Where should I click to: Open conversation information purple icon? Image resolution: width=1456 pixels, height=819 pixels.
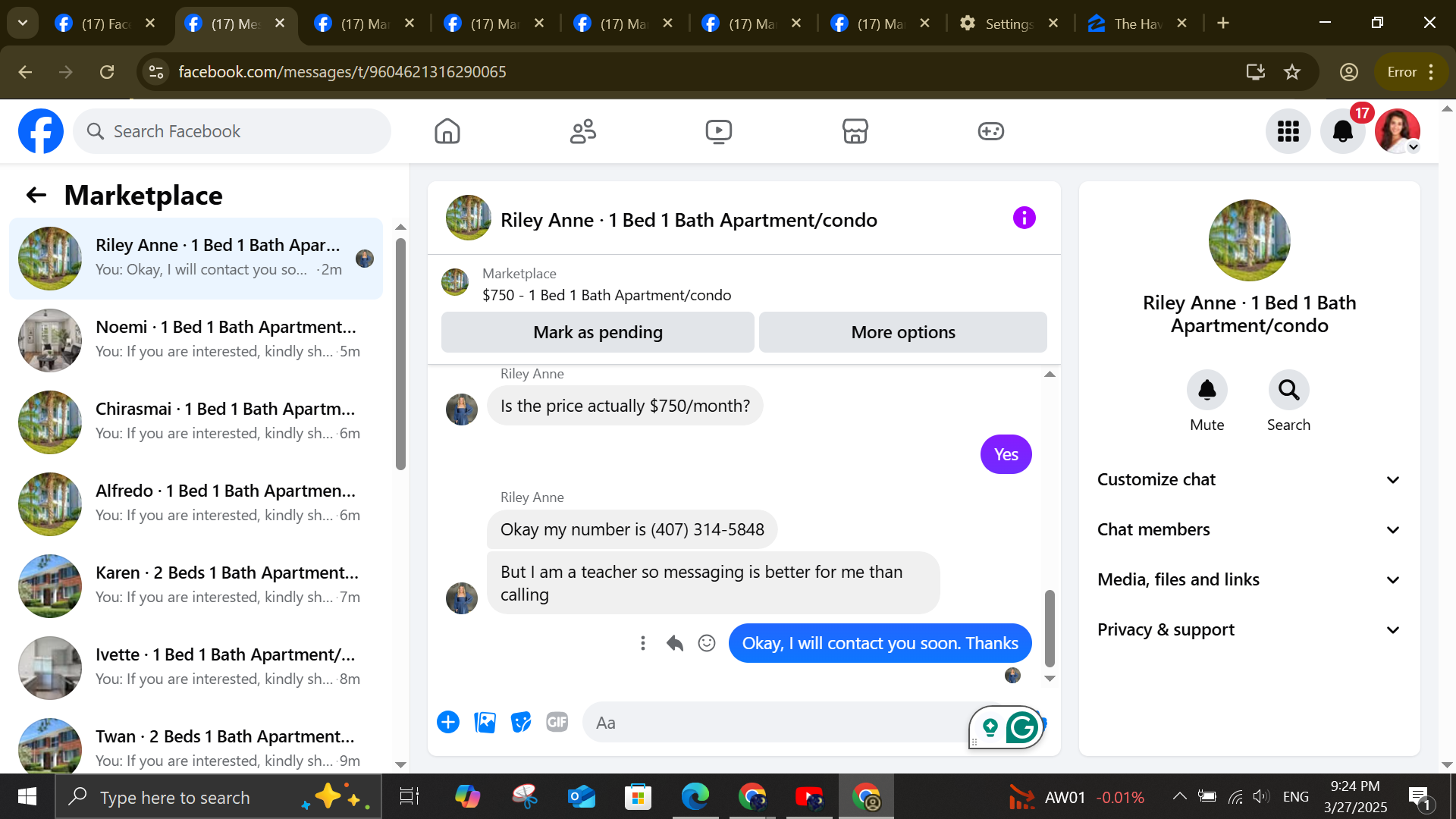pyautogui.click(x=1024, y=218)
